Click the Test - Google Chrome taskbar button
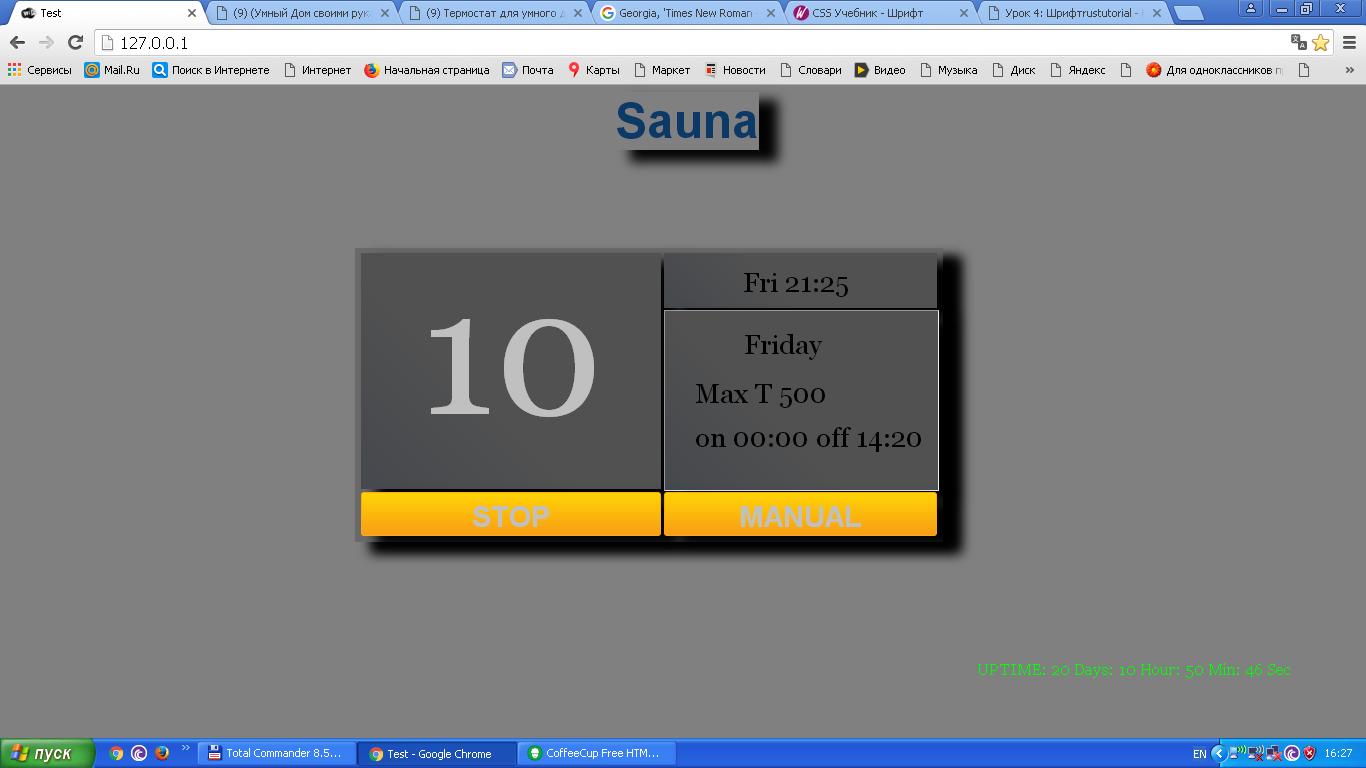This screenshot has width=1366, height=768. [x=437, y=753]
